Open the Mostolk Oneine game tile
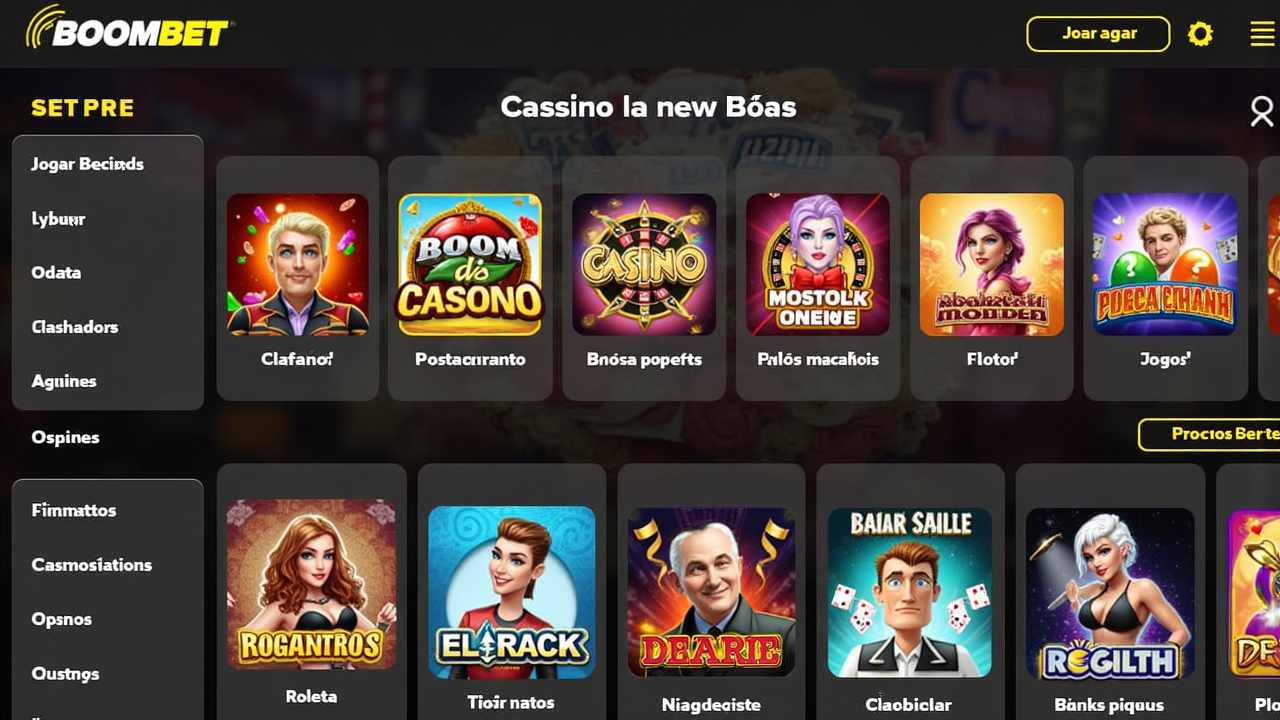 [818, 265]
